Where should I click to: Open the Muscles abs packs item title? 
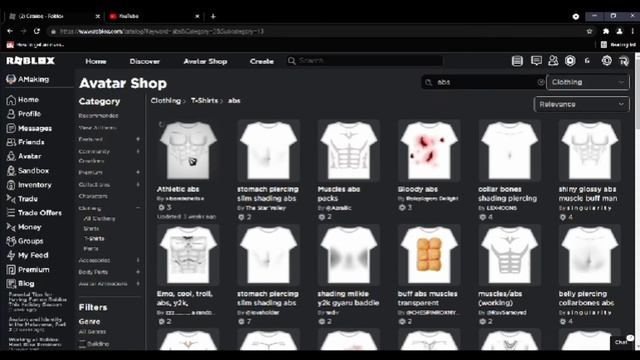pyautogui.click(x=339, y=194)
